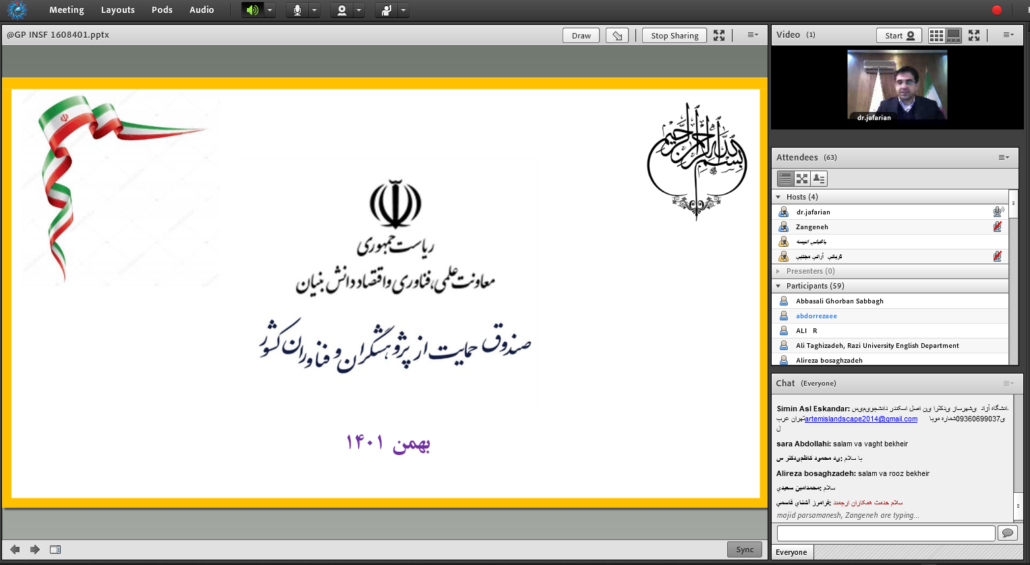Open the Meeting menu
The image size is (1030, 565).
click(66, 10)
